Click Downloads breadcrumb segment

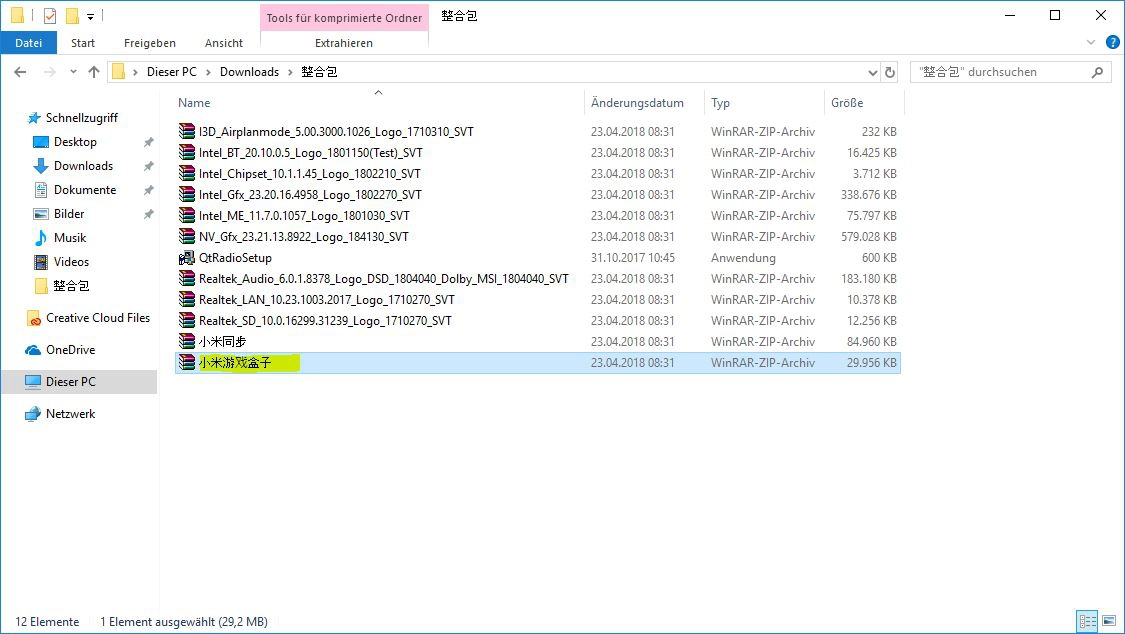click(x=249, y=72)
